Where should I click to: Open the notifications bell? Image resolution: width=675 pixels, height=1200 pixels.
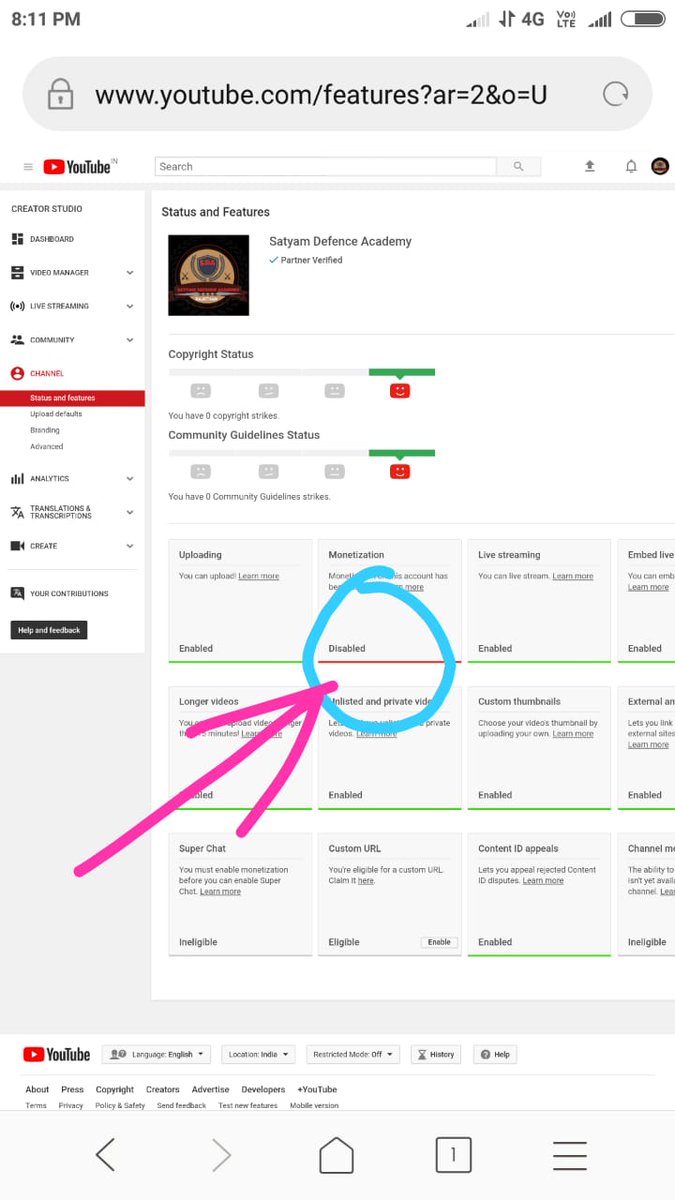(x=631, y=166)
